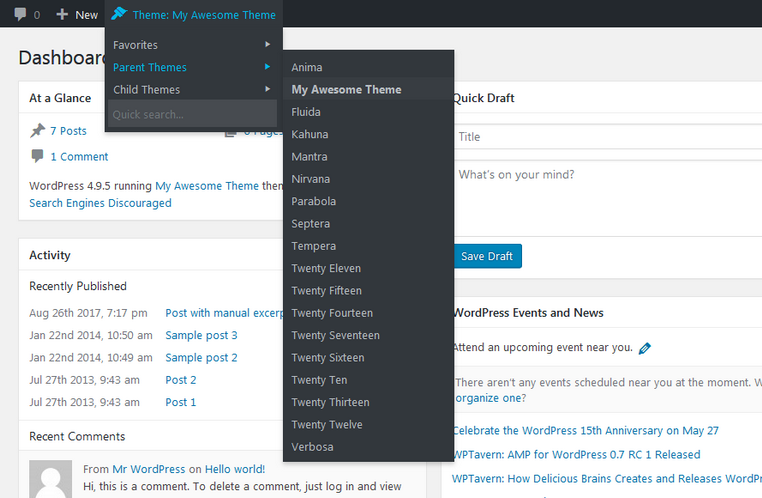Screen dimensions: 762x498
Task: Expand the Child Themes submenu arrow
Action: pyautogui.click(x=267, y=89)
